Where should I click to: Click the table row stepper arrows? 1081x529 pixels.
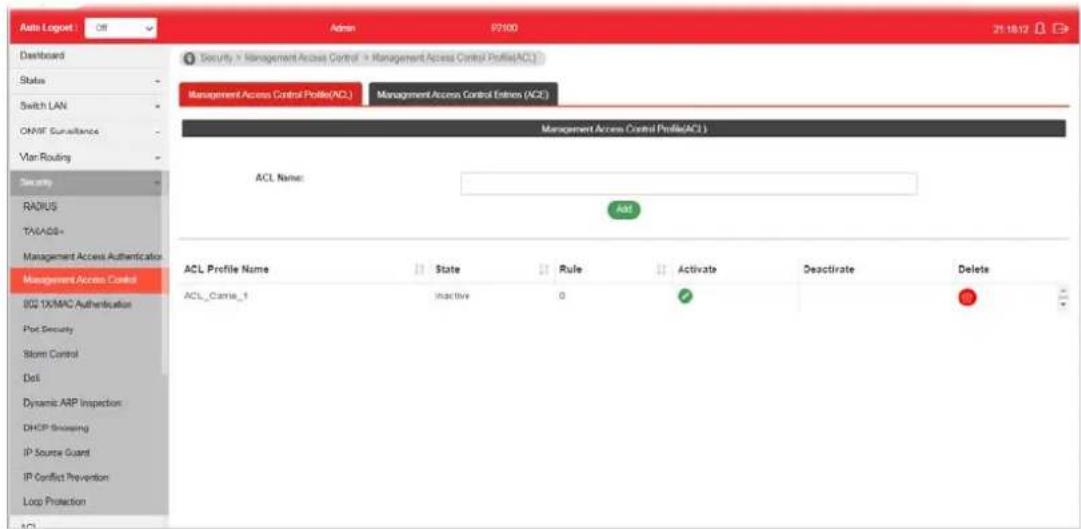(x=1062, y=297)
